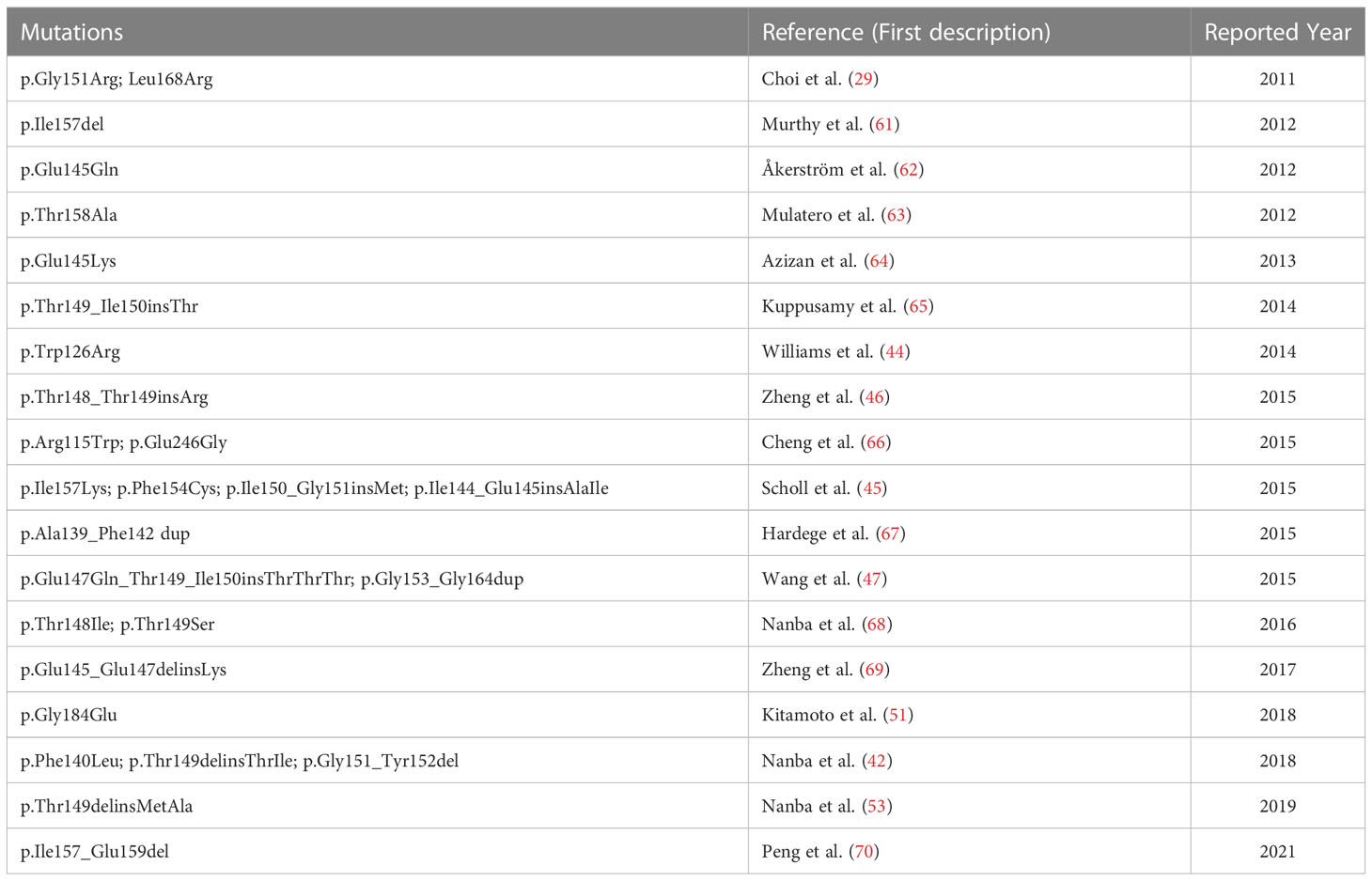
Task: Open reference link 61 for Murthy et al.
Action: click(884, 124)
